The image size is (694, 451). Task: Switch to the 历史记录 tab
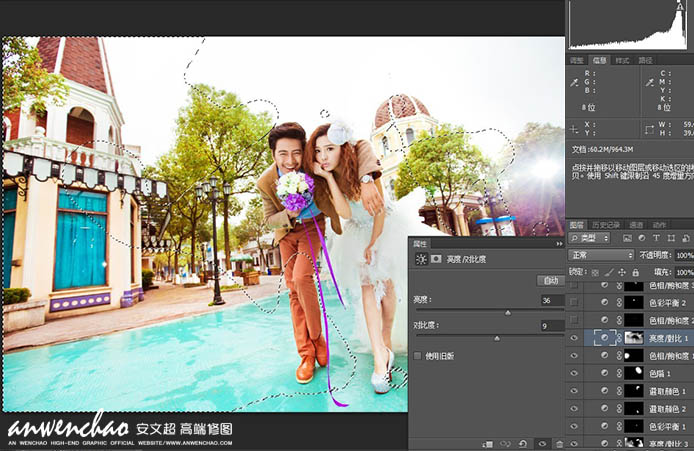click(x=608, y=225)
